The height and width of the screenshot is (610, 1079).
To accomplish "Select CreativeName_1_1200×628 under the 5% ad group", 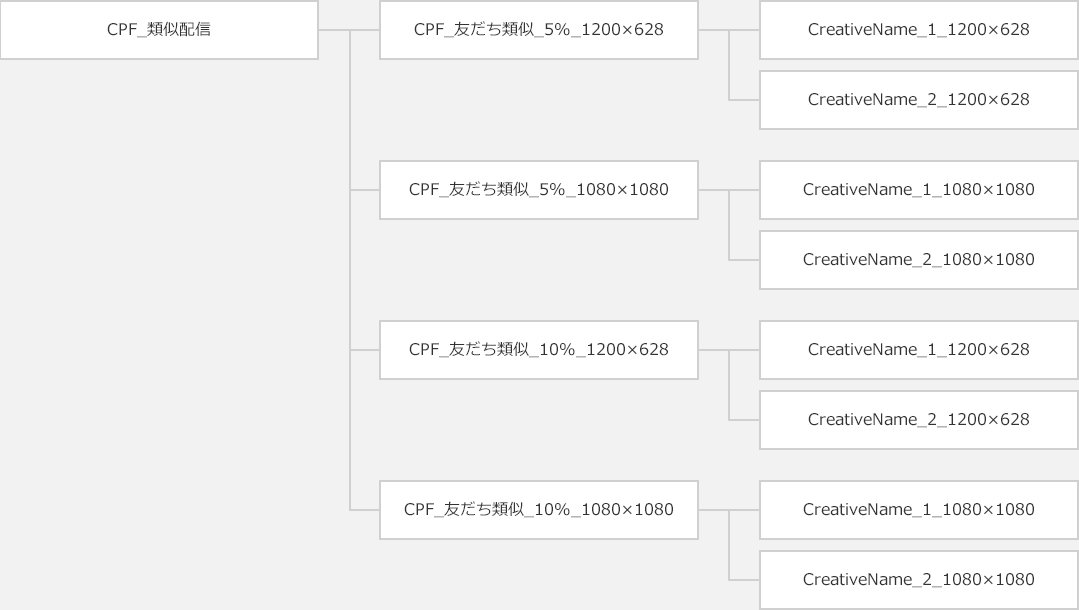I will [919, 30].
